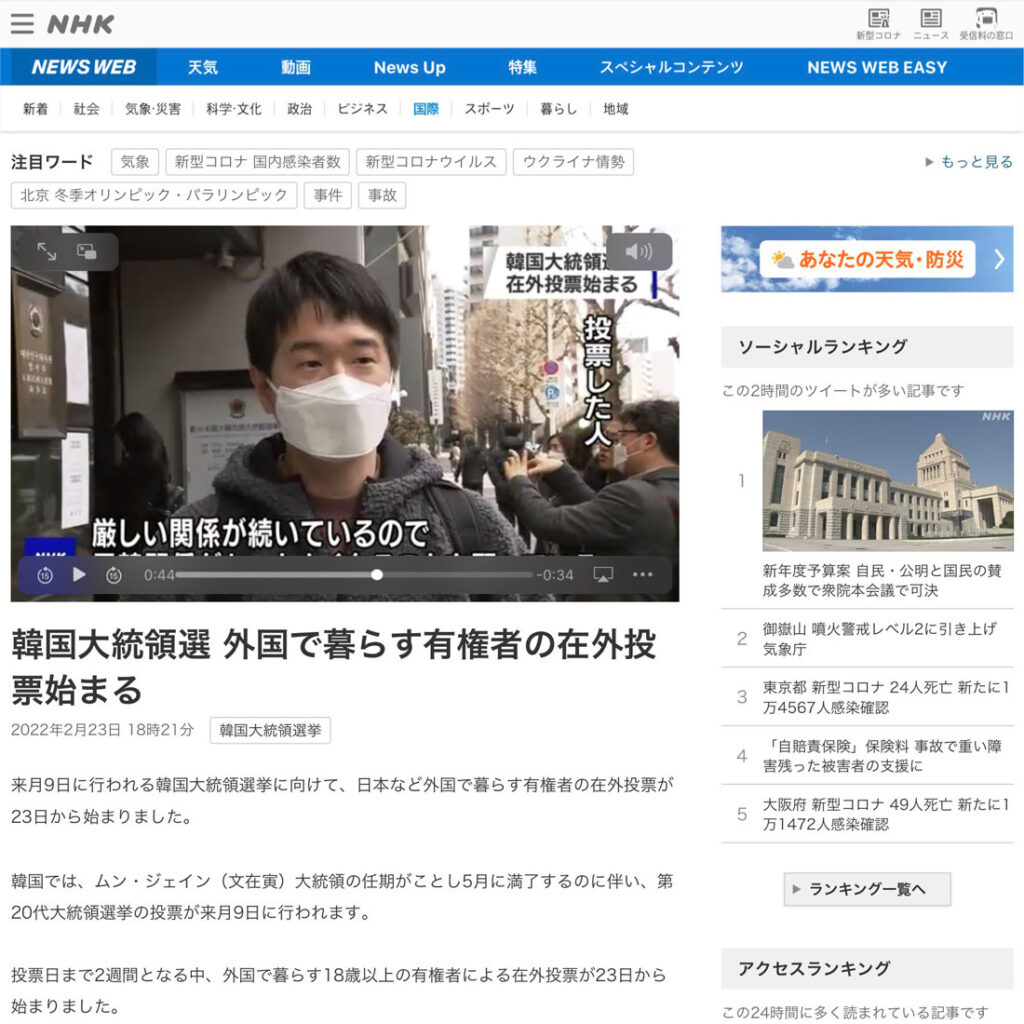Click the 新型コロナ icon in the header
This screenshot has width=1024, height=1024.
click(x=881, y=20)
